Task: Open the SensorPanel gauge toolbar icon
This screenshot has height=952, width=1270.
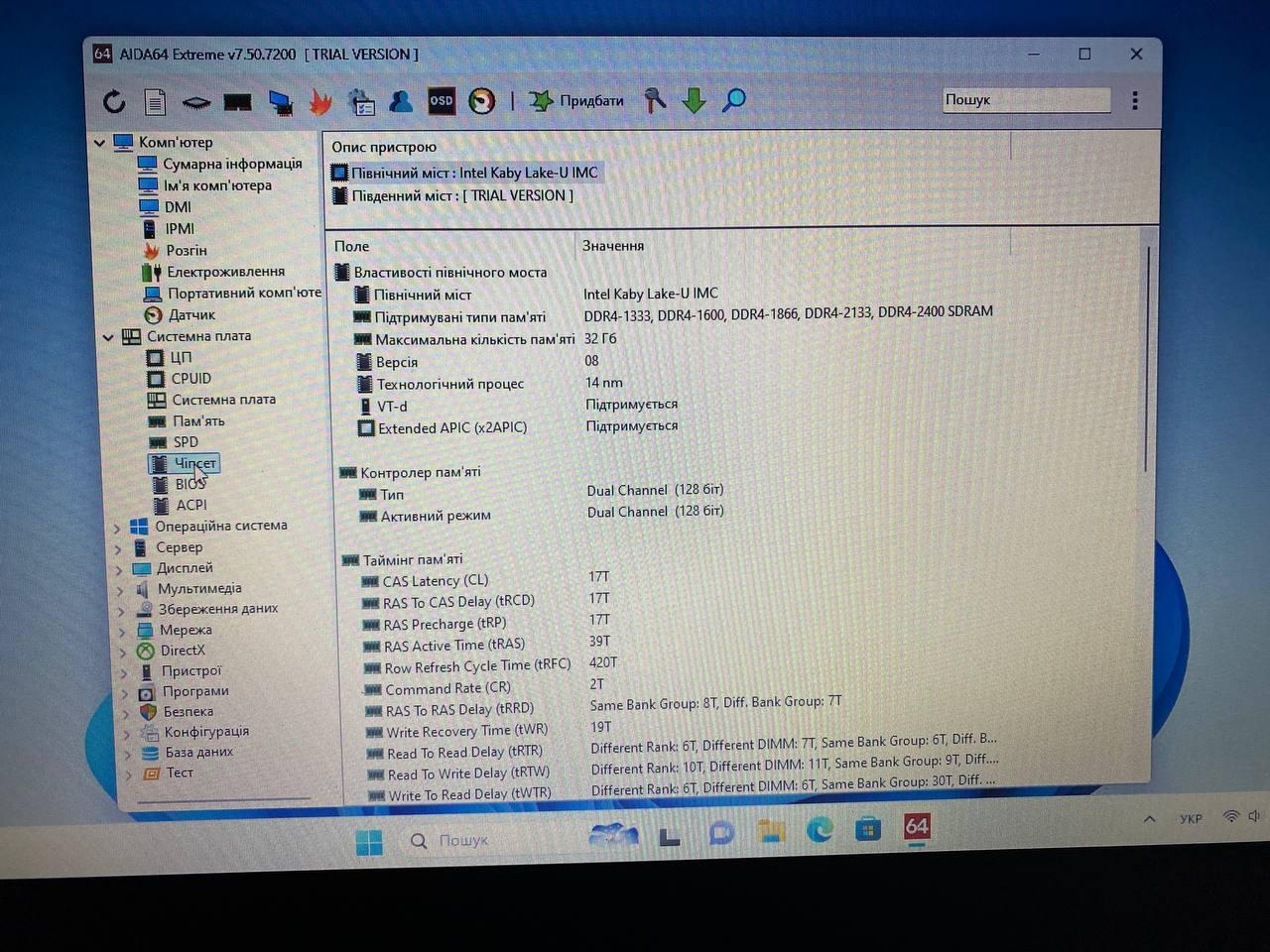Action: click(x=482, y=100)
